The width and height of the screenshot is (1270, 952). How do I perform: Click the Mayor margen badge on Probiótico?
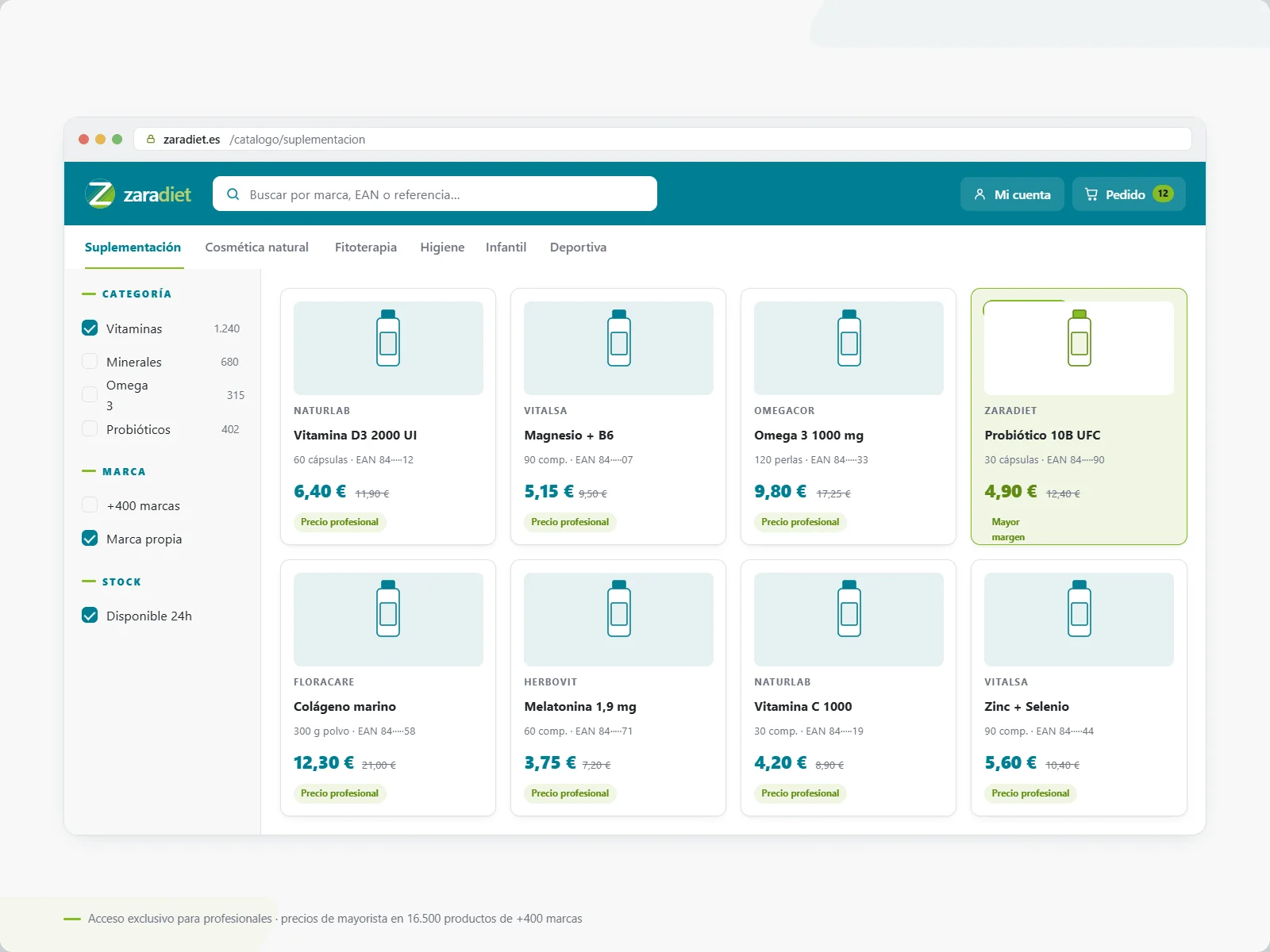click(1008, 529)
